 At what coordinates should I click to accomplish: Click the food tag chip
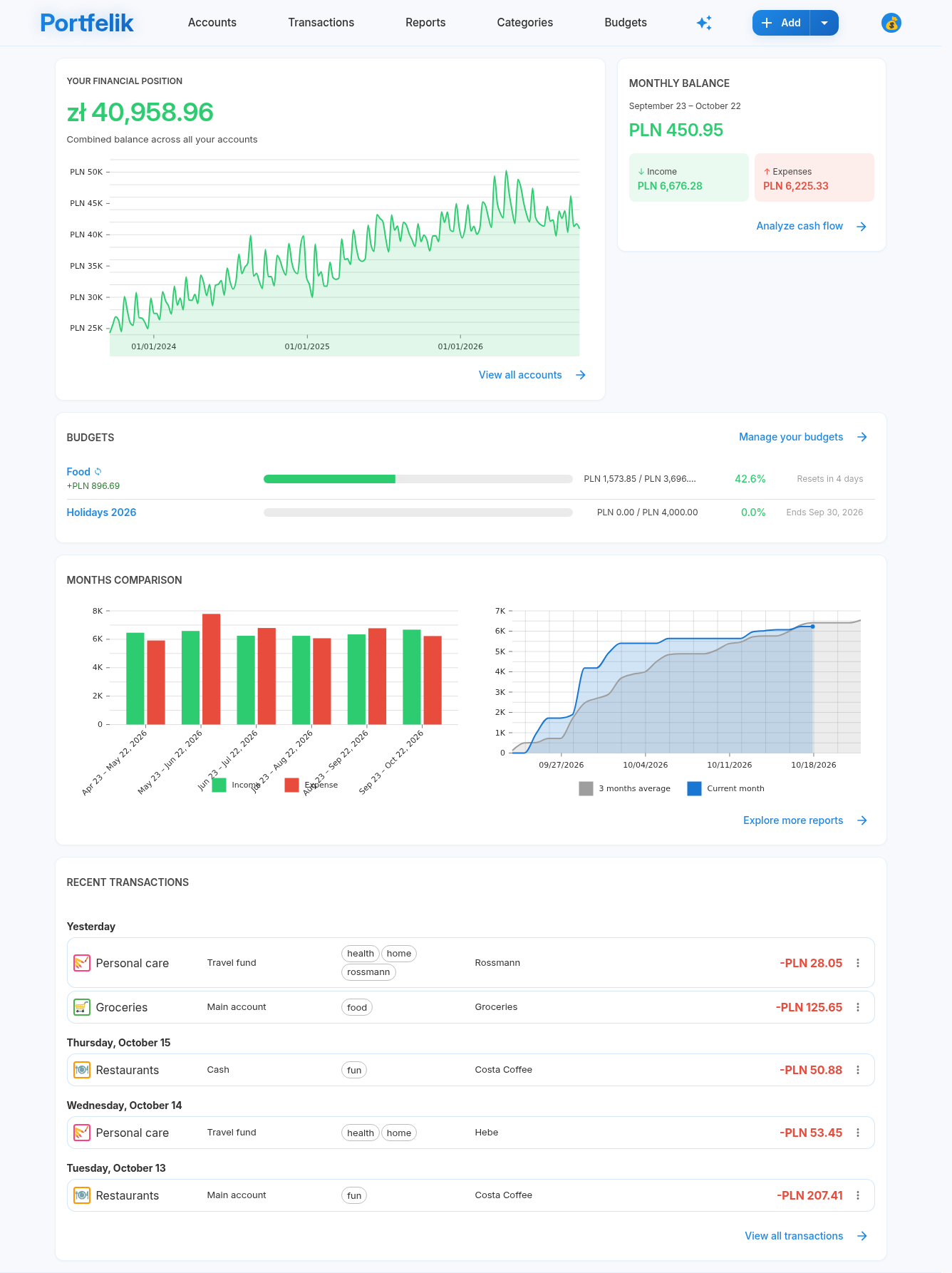pos(357,1007)
